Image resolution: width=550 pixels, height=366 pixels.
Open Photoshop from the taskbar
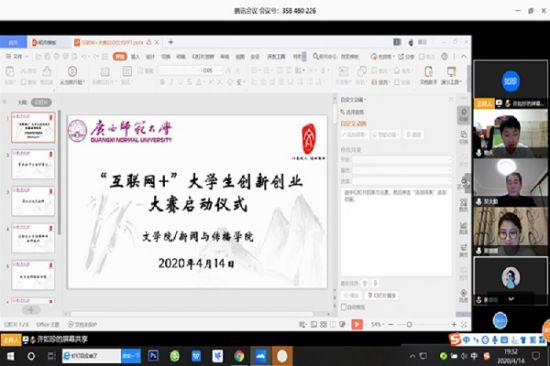pyautogui.click(x=153, y=356)
